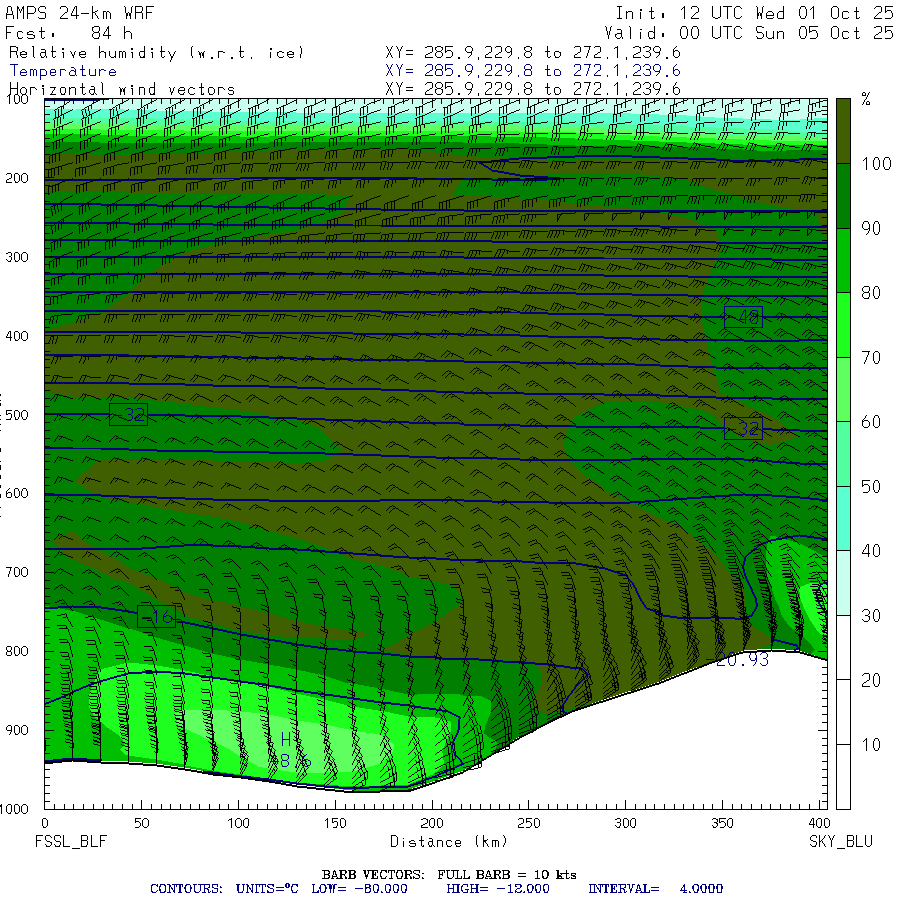Click 'Init: 12 UTC Wed 01 Oct 25'

coord(754,13)
